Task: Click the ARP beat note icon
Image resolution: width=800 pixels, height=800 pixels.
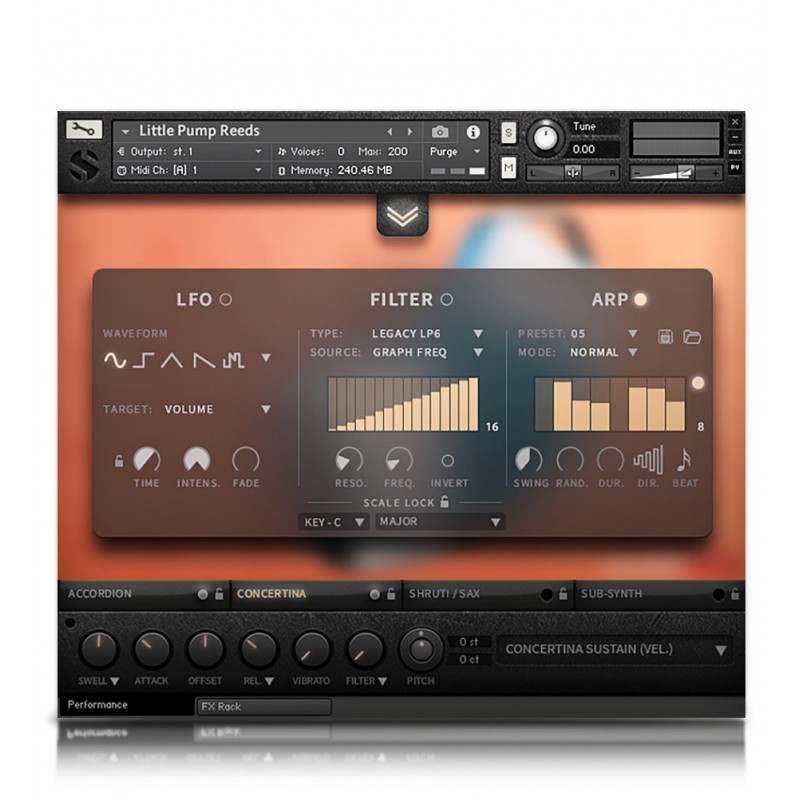Action: coord(685,460)
